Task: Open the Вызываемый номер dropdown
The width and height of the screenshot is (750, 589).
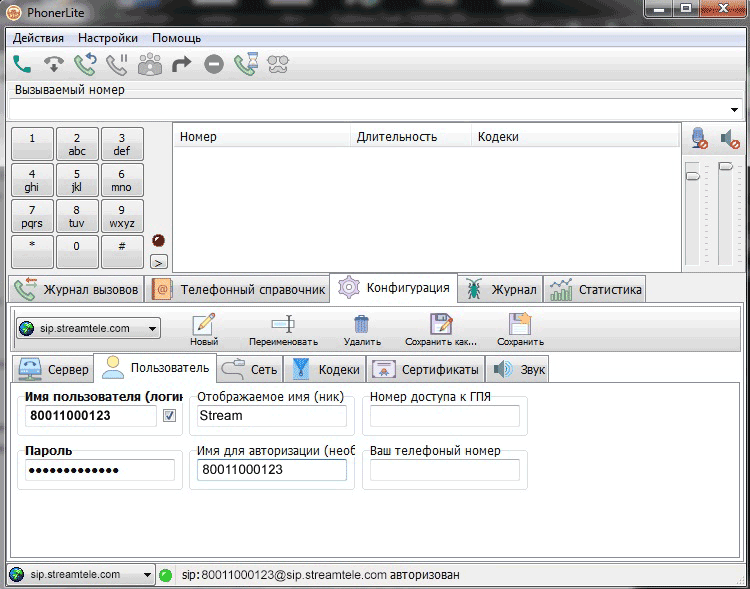Action: click(735, 109)
